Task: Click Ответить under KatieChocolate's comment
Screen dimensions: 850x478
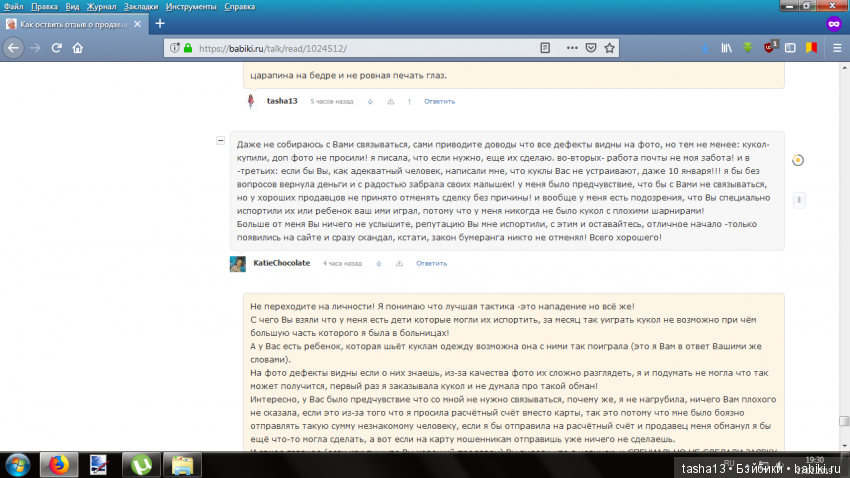Action: (431, 263)
